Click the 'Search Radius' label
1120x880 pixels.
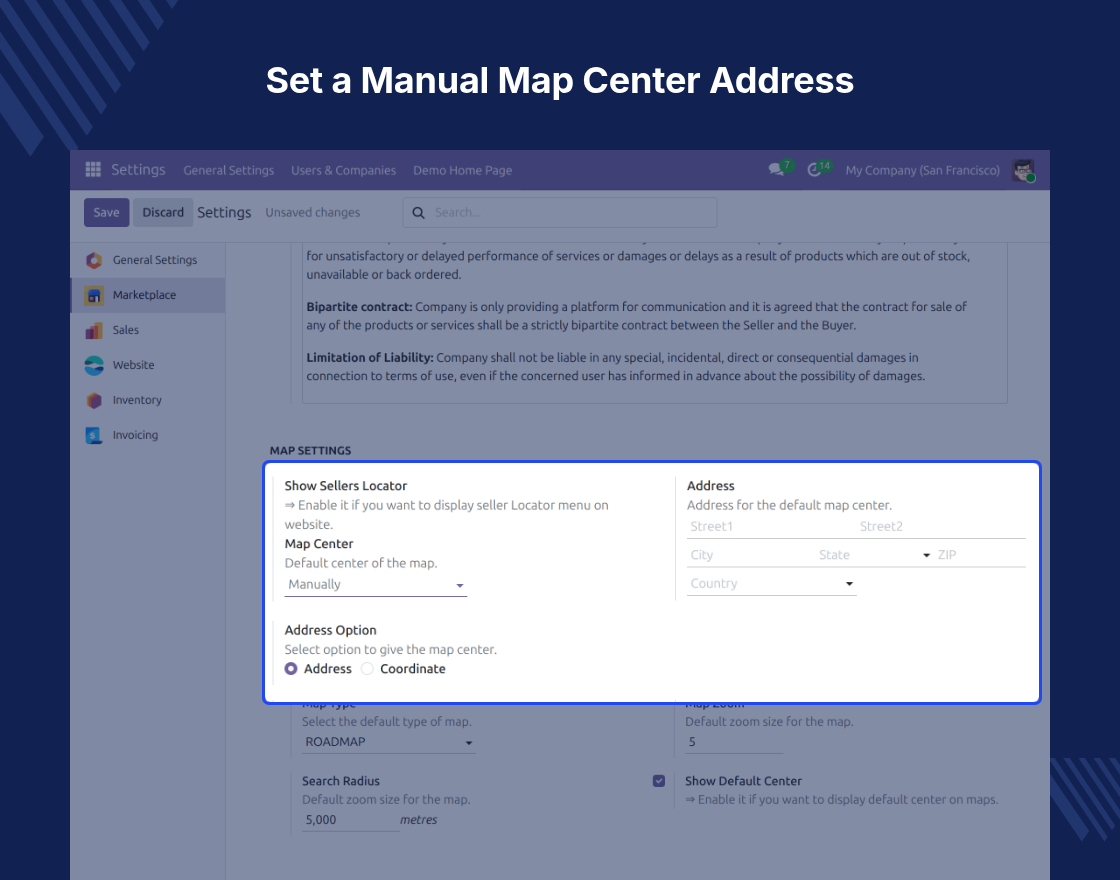coord(341,781)
